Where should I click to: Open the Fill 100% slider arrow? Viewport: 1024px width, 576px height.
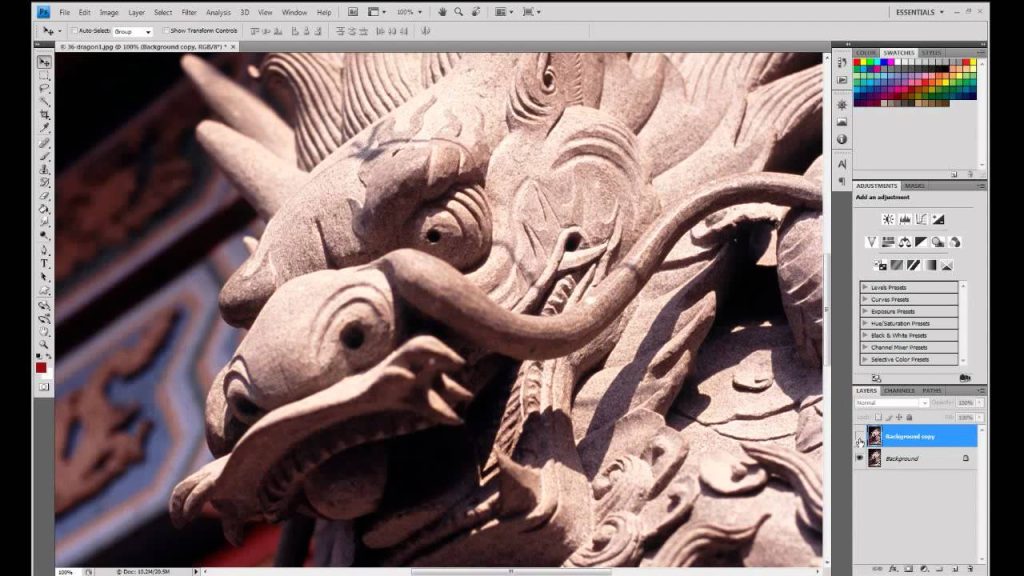[979, 417]
